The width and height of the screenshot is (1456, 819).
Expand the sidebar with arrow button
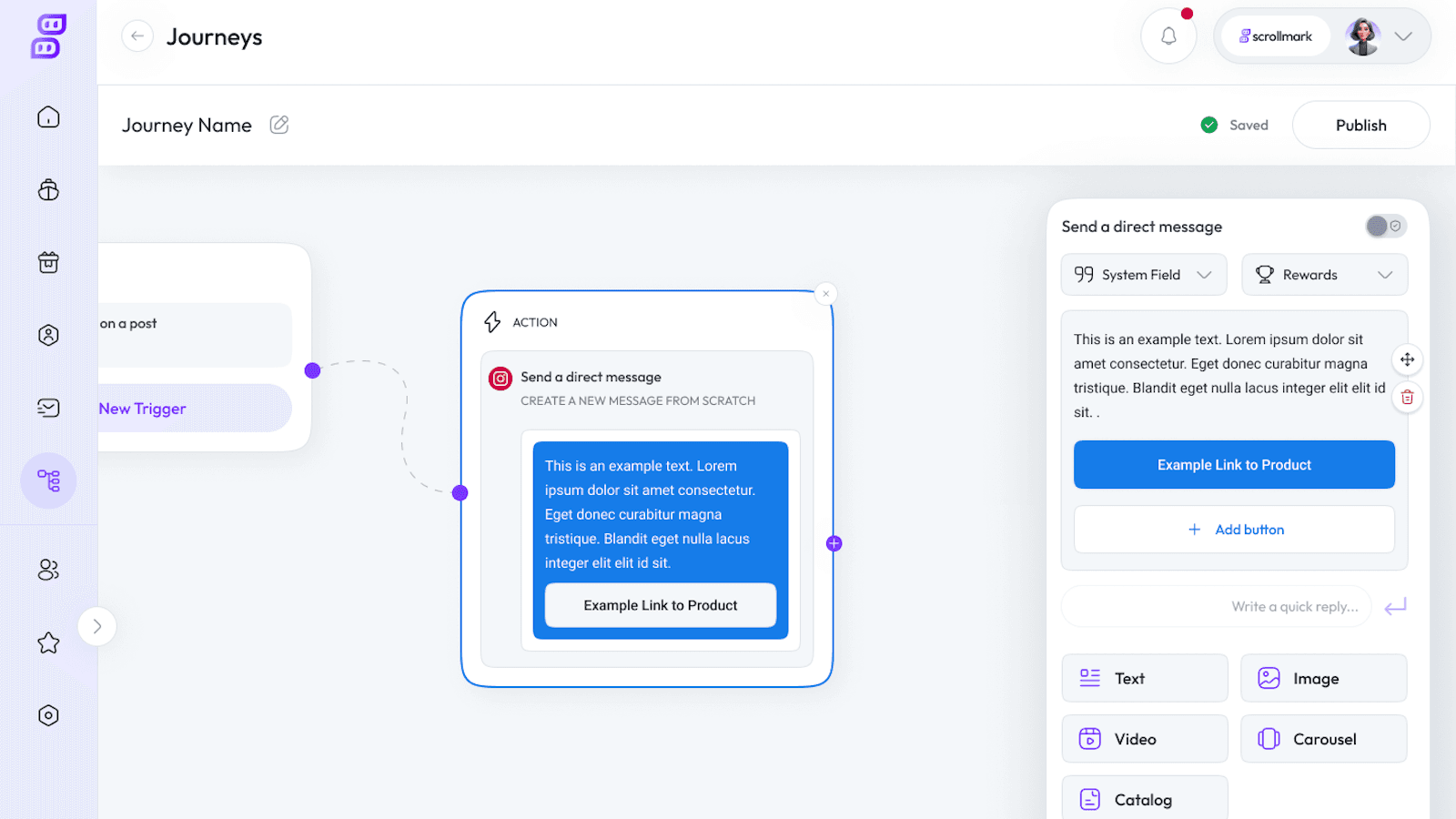point(97,626)
